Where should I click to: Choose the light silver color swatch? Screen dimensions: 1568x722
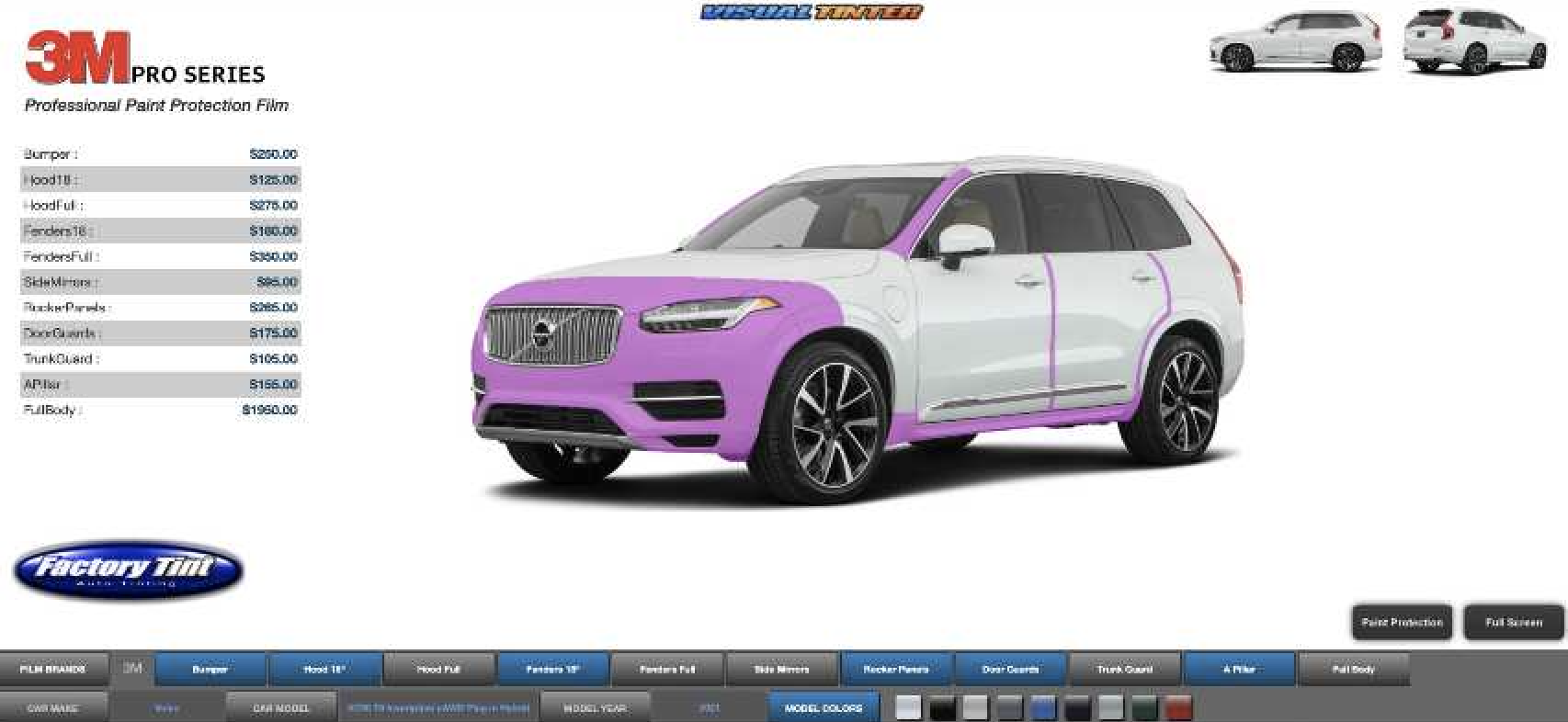(x=975, y=707)
